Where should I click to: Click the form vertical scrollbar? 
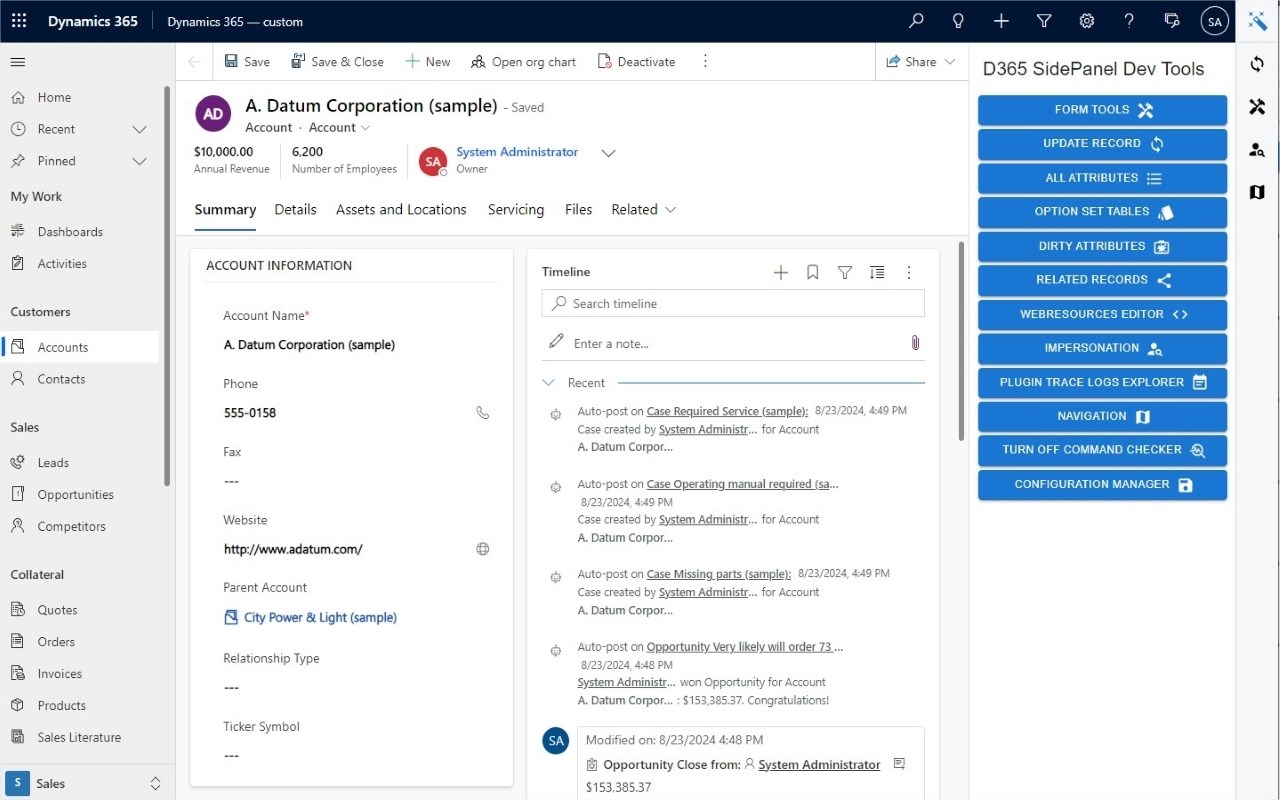tap(962, 340)
